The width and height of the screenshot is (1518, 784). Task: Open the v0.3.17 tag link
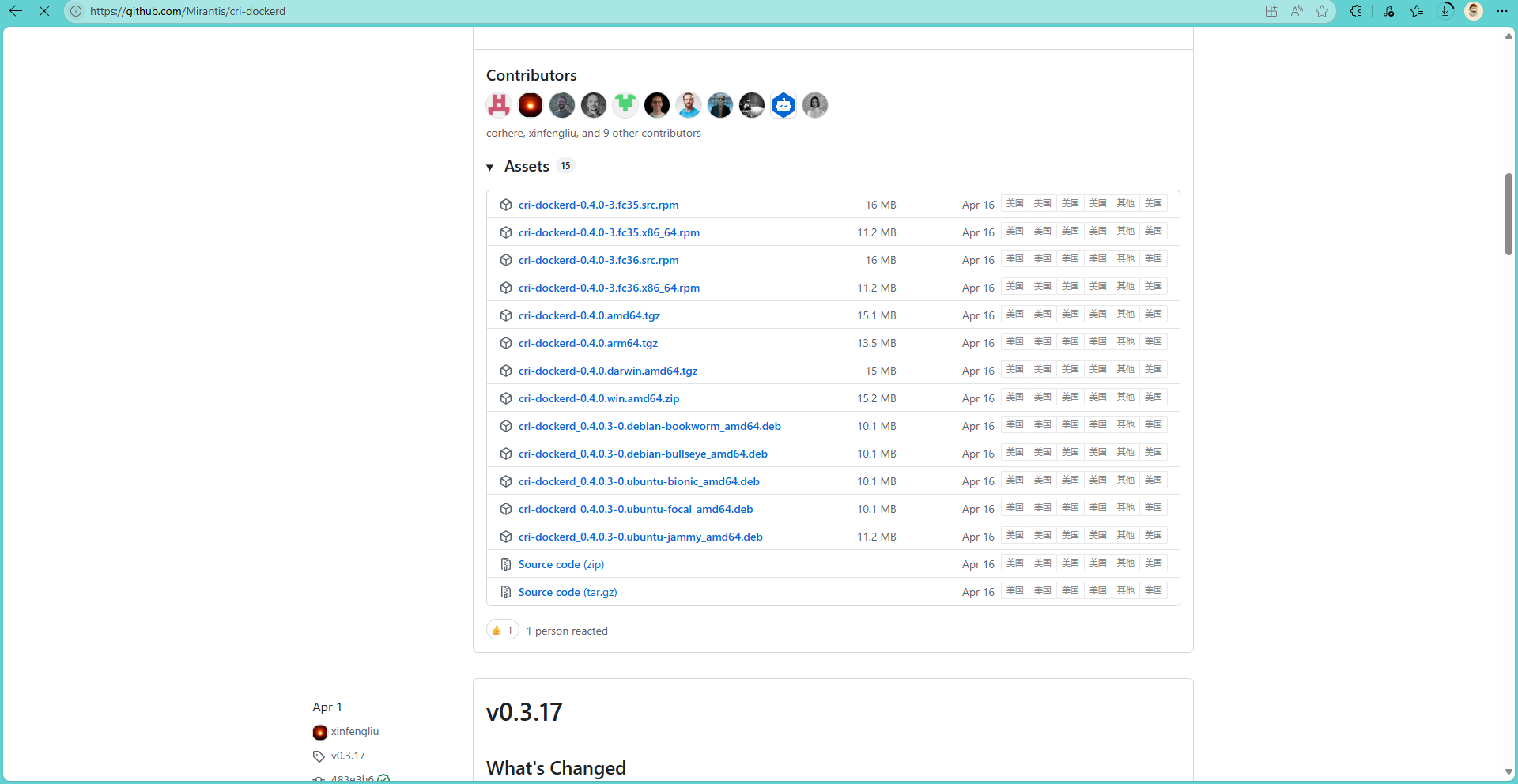pyautogui.click(x=348, y=756)
